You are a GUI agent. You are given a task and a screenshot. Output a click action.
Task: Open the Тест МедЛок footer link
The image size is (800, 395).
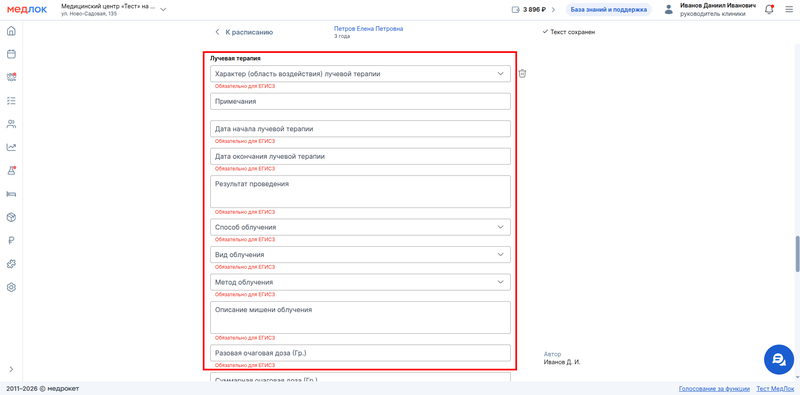(775, 388)
